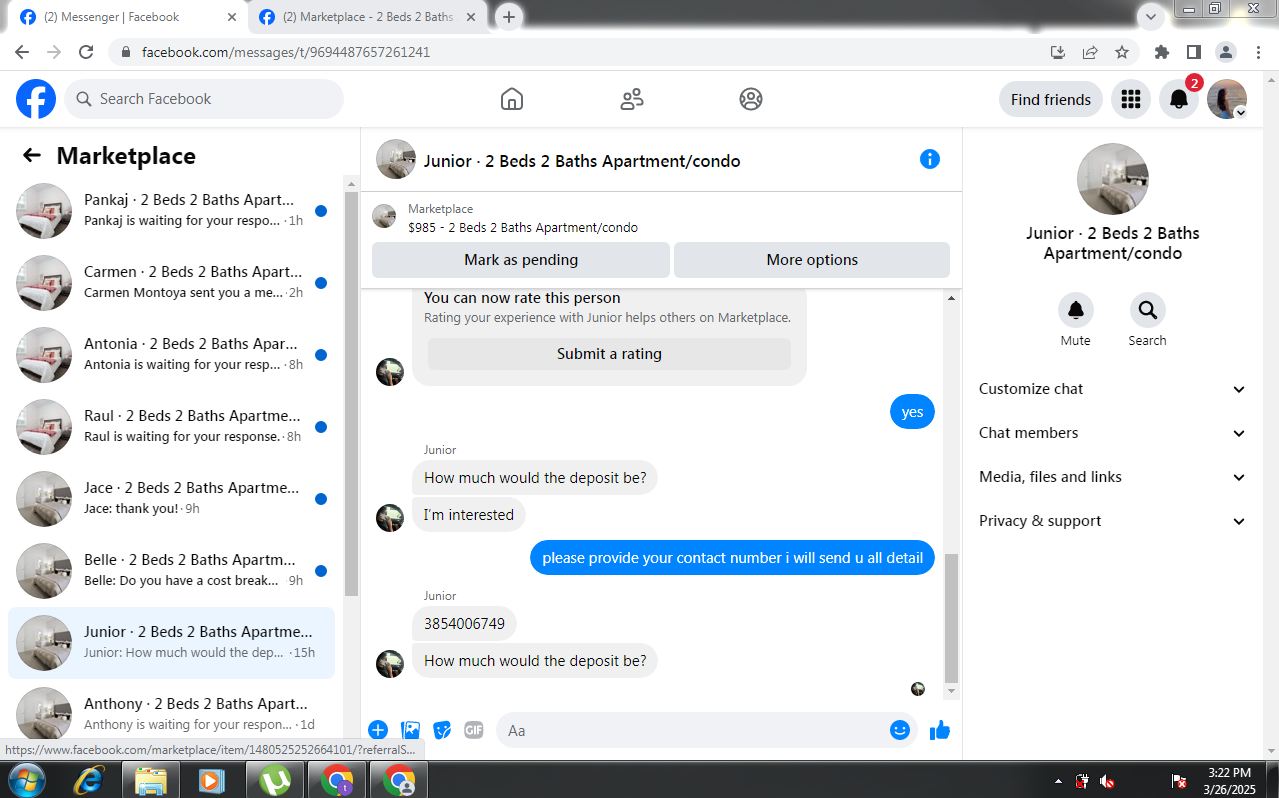Open more actions plus icon in composer
1279x798 pixels.
point(378,730)
